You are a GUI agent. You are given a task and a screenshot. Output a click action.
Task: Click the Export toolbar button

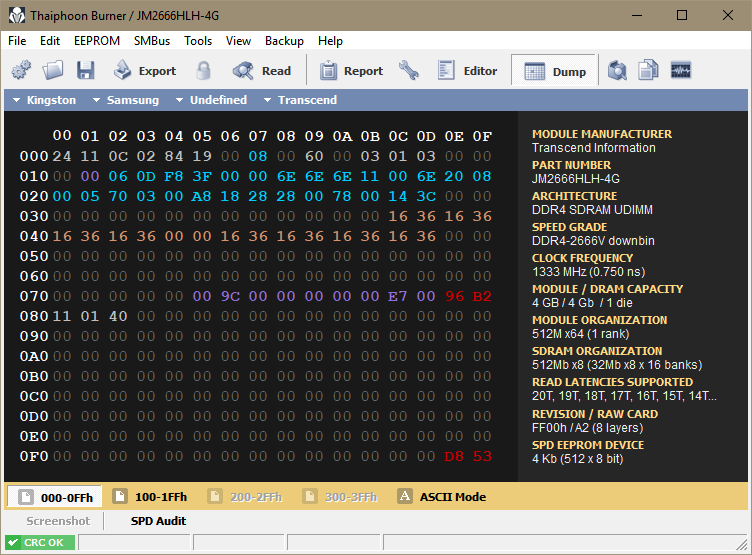(x=144, y=71)
